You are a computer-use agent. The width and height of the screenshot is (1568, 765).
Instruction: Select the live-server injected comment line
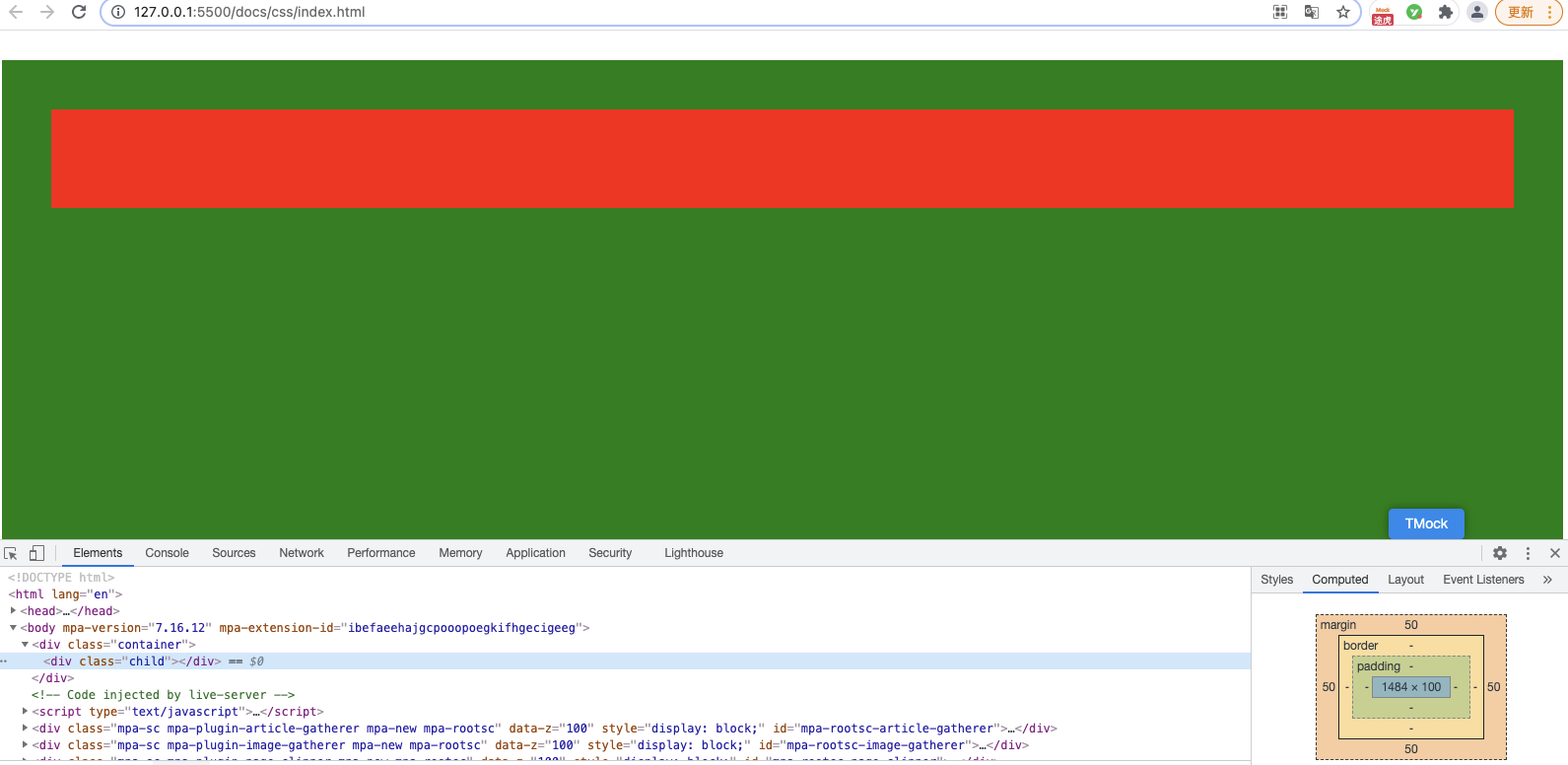click(163, 695)
